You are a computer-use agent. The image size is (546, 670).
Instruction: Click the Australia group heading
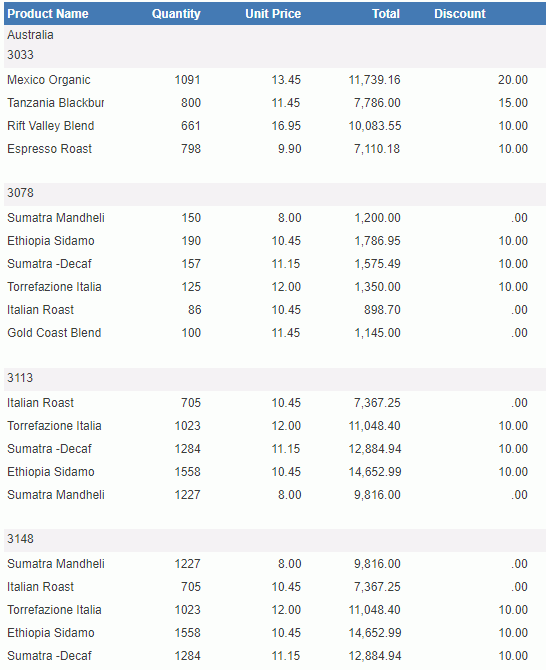coord(30,35)
